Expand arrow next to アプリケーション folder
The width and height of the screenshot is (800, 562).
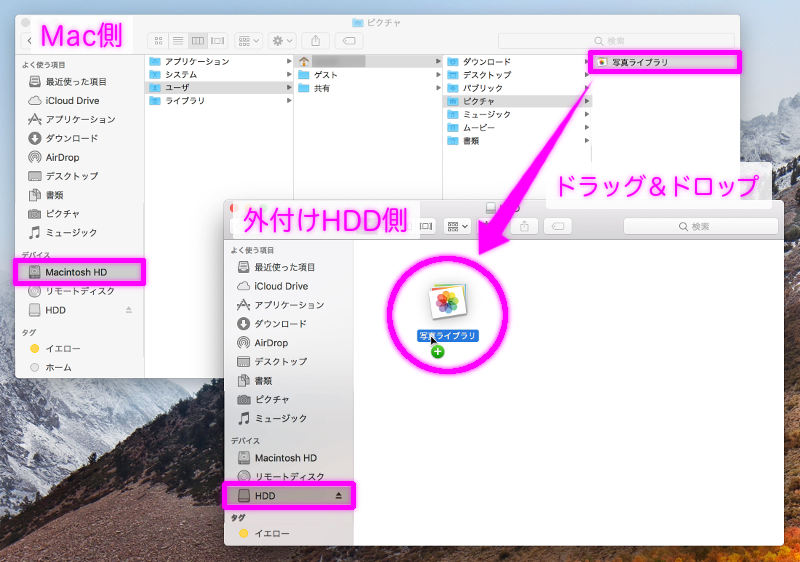pyautogui.click(x=289, y=61)
